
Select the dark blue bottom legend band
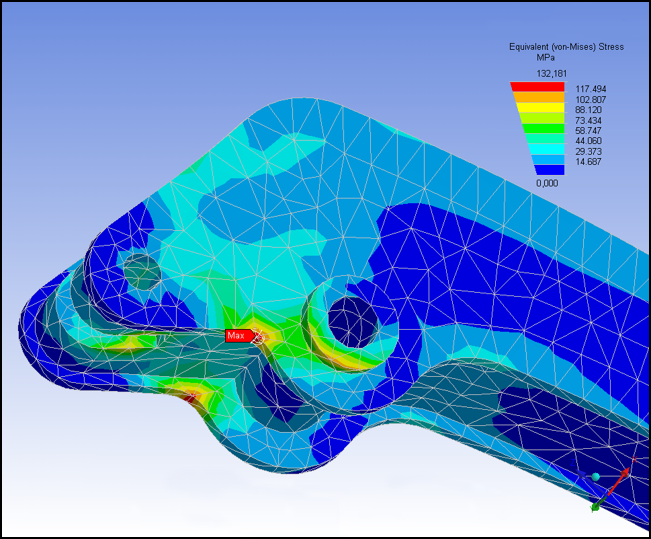click(551, 170)
